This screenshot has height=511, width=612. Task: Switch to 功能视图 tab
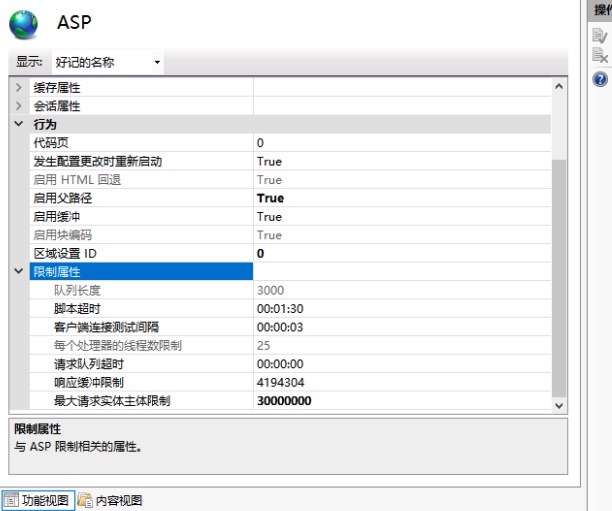37,500
